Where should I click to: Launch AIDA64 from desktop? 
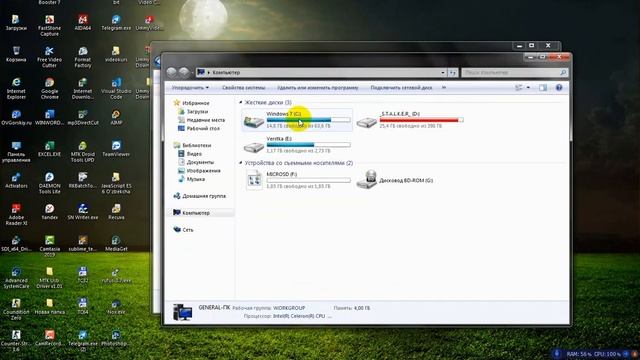pyautogui.click(x=83, y=22)
